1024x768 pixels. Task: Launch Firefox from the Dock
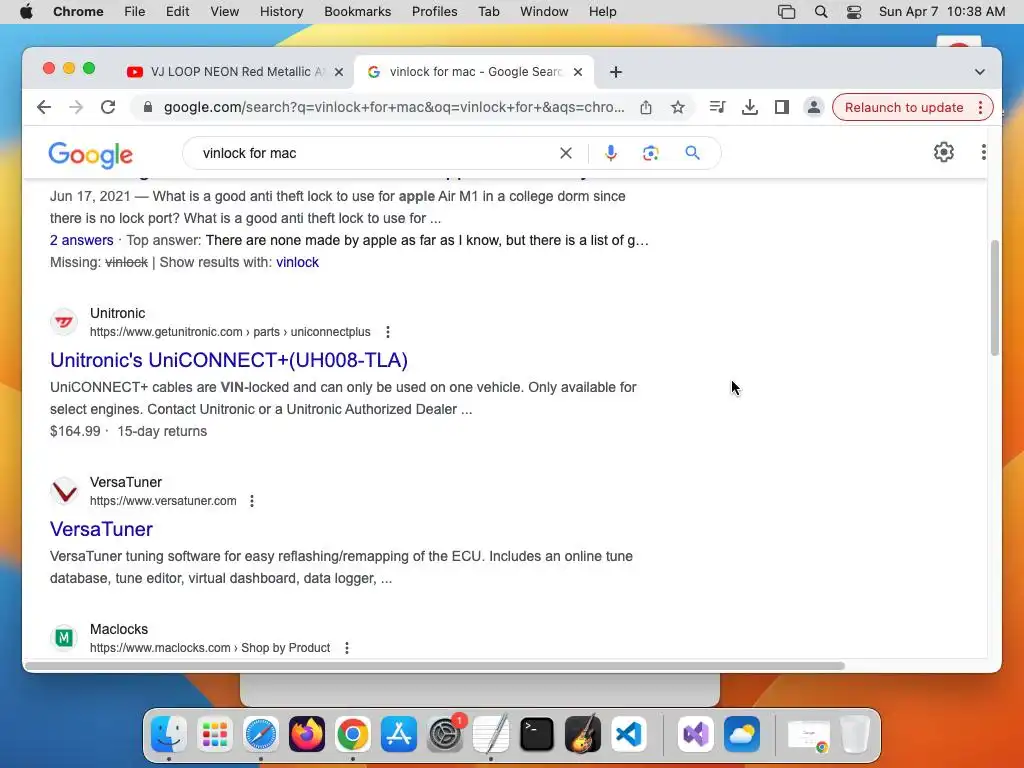click(306, 734)
